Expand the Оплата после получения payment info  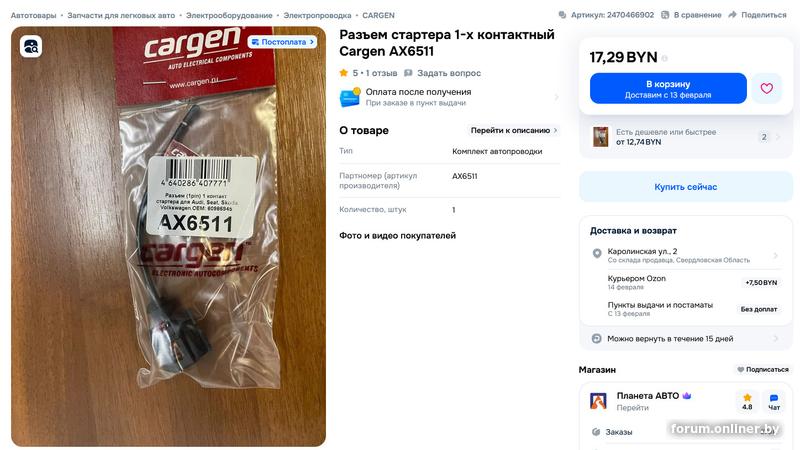click(x=449, y=97)
